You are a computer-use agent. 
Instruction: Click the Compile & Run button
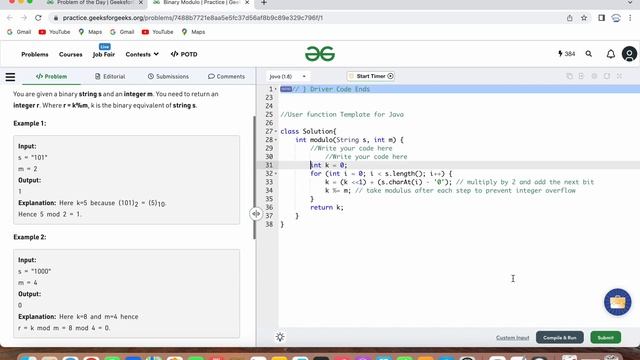point(560,338)
